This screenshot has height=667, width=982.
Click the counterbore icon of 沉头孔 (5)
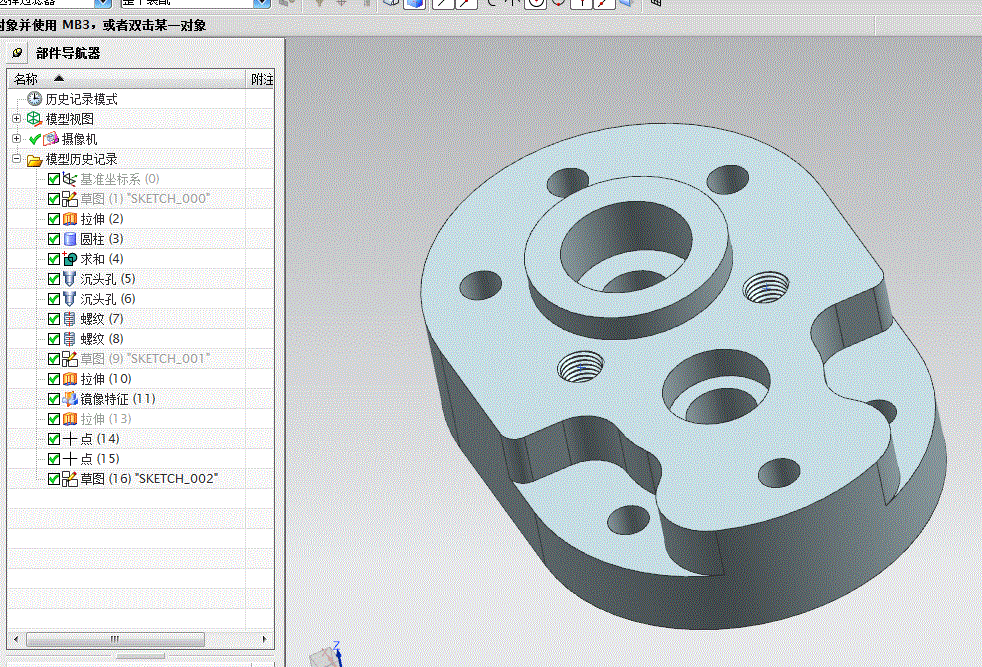pos(70,279)
